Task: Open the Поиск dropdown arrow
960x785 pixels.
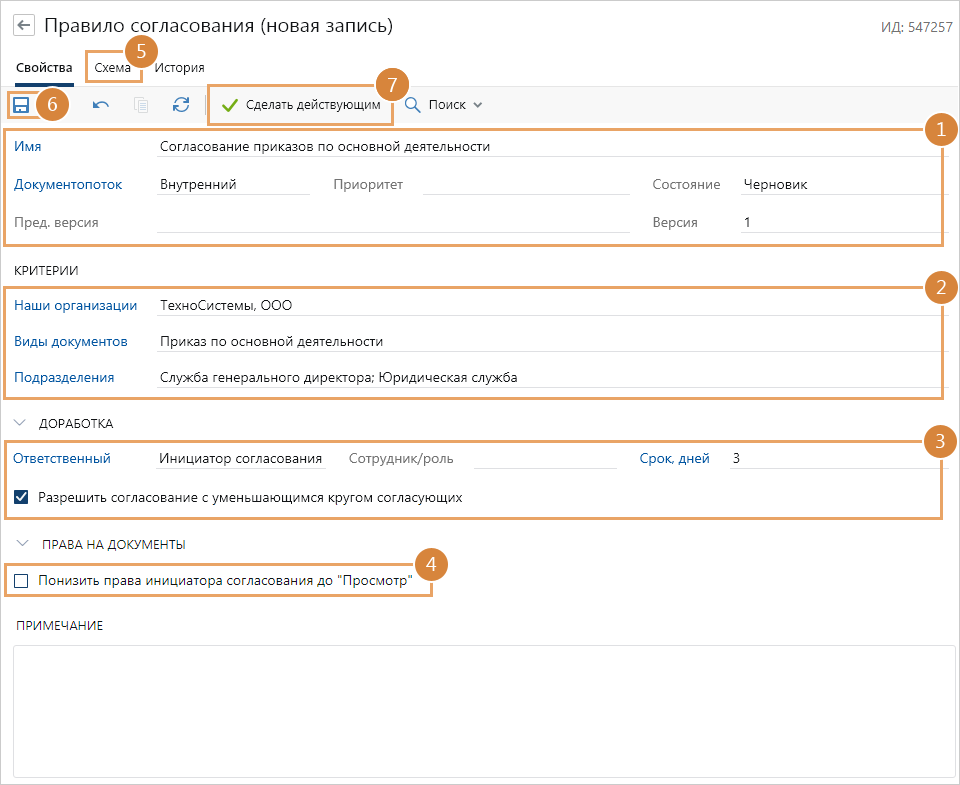Action: [478, 105]
